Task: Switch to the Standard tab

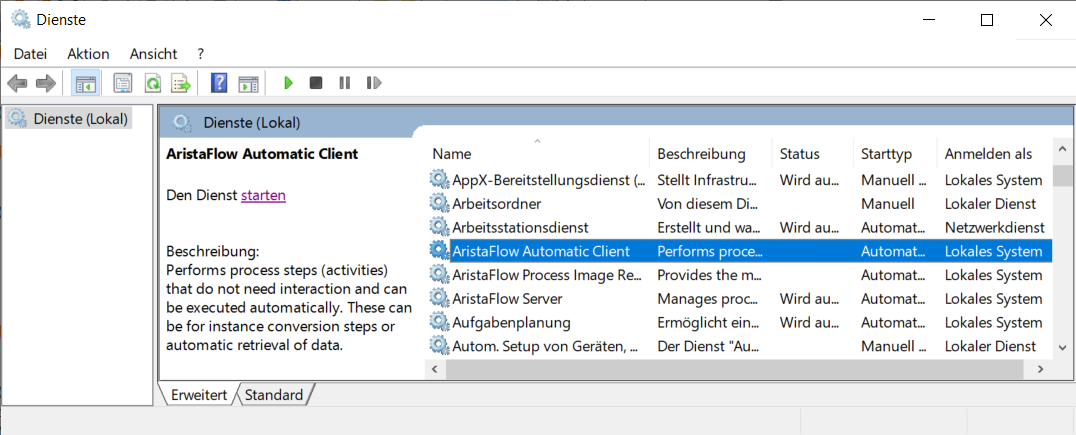Action: [x=274, y=395]
